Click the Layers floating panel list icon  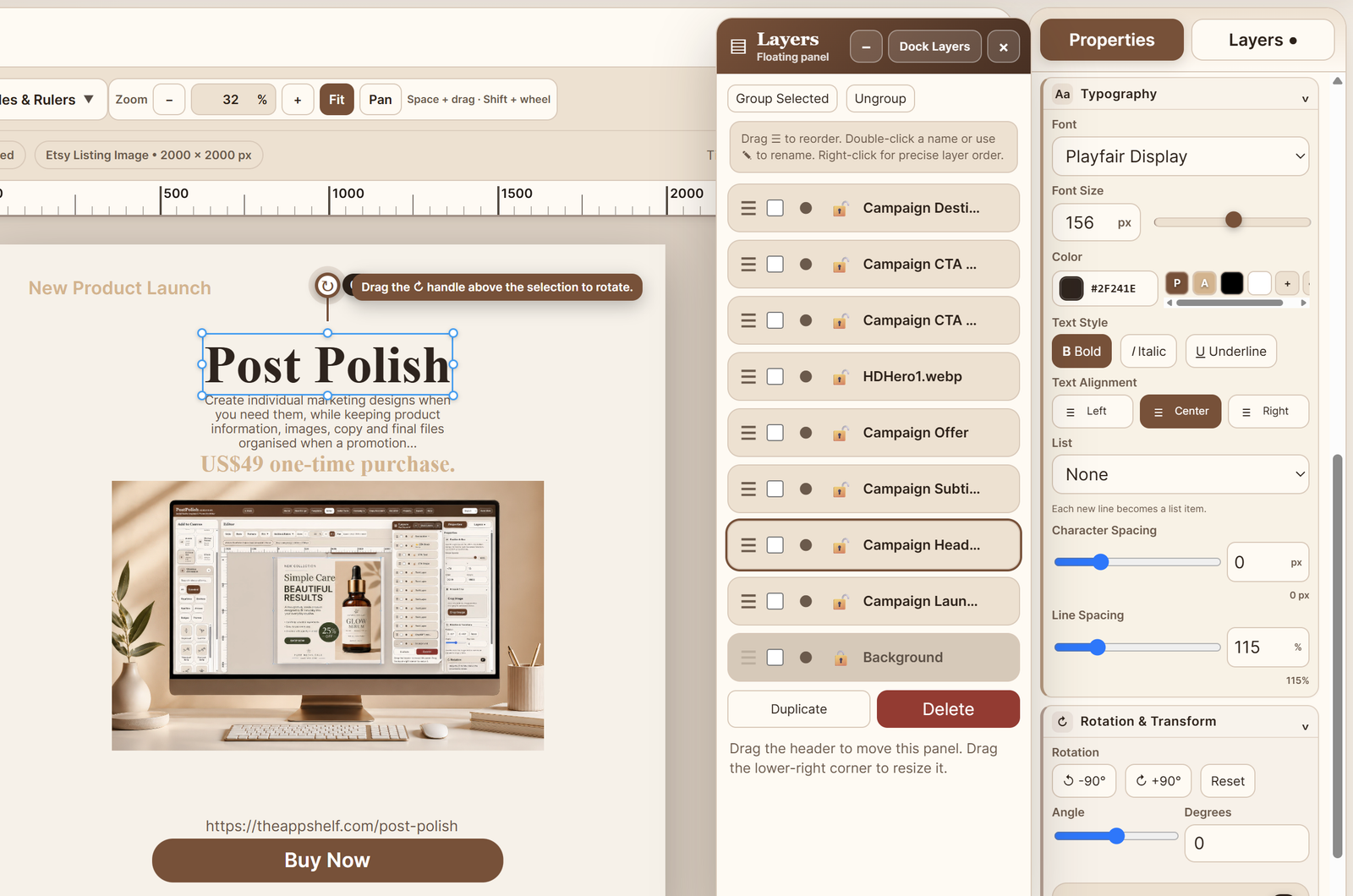(x=738, y=47)
